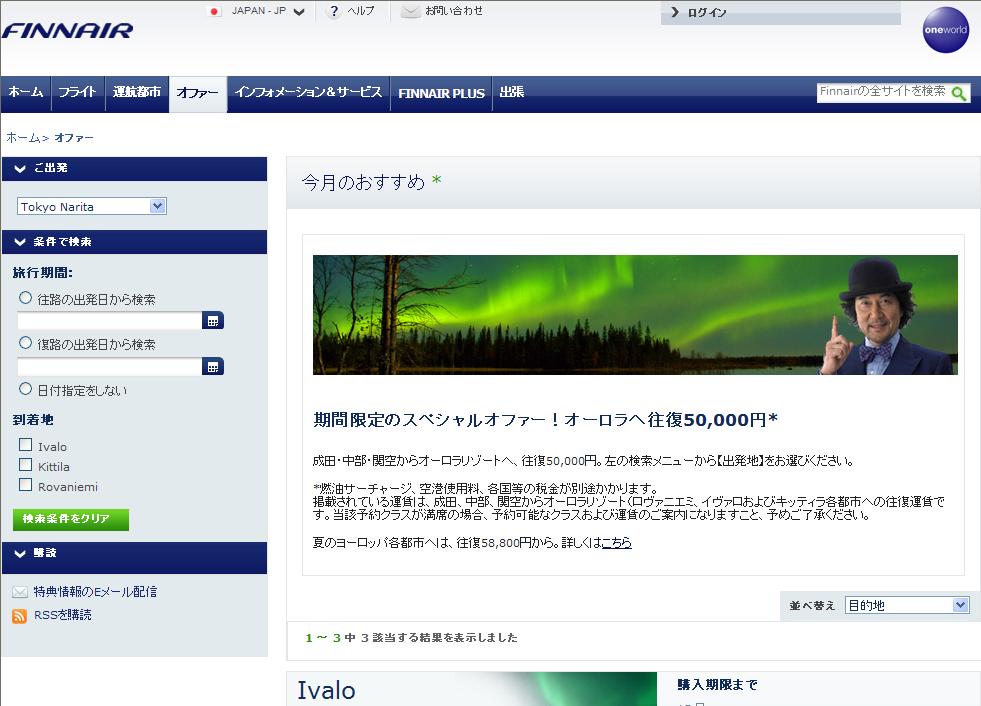Screen dimensions: 981x706
Task: Open the フライト navigation tab
Action: 78,92
